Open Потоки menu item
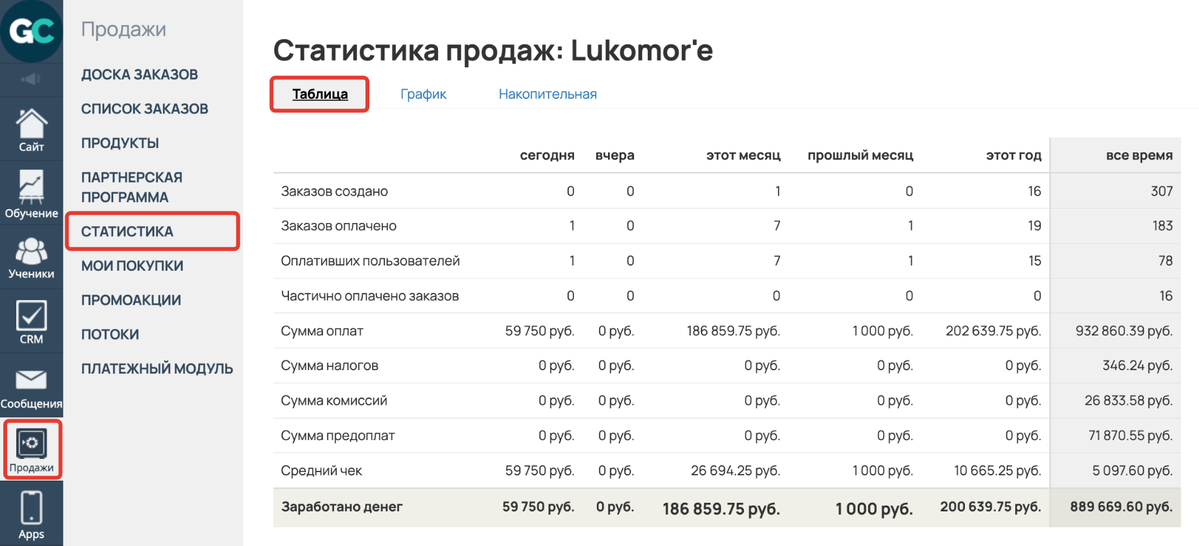Image resolution: width=1199 pixels, height=546 pixels. click(110, 335)
